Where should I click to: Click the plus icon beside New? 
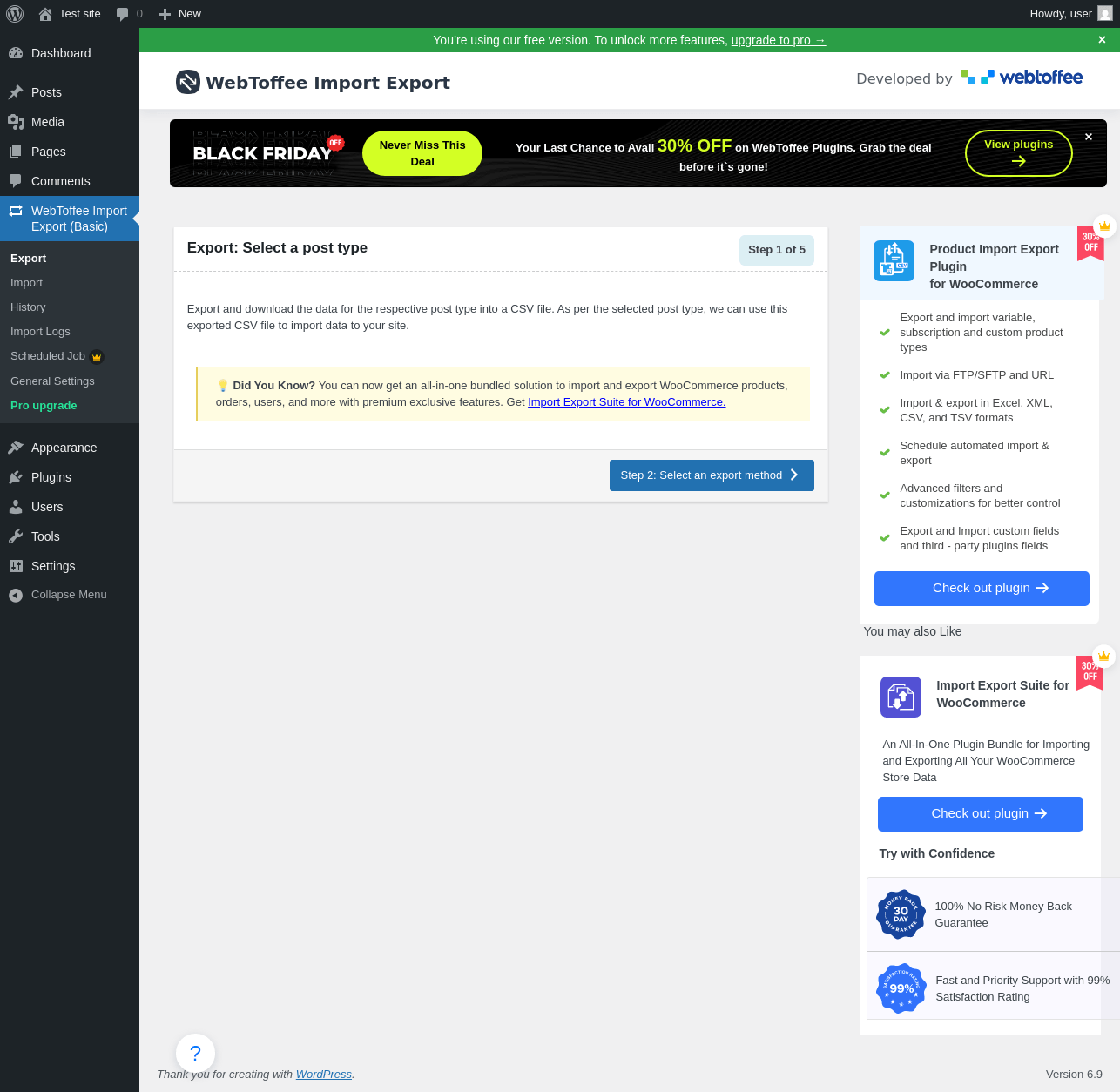[165, 14]
